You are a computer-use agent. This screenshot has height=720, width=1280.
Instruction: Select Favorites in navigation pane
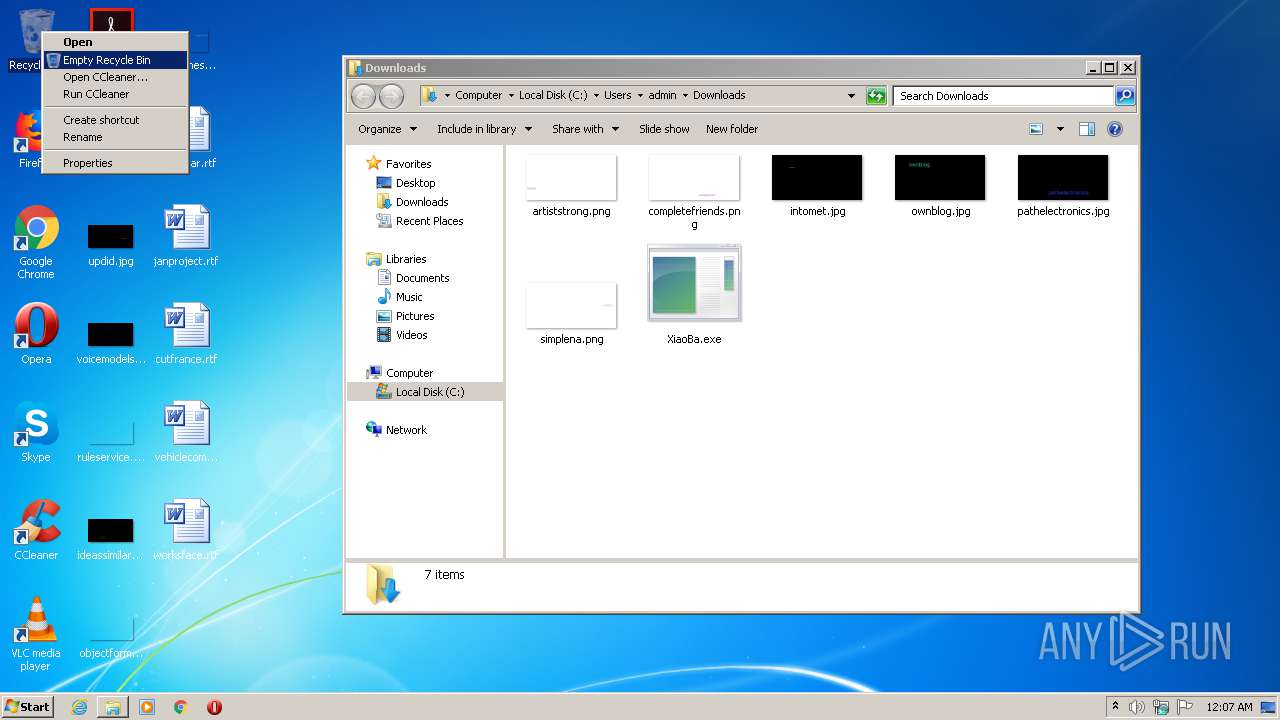pyautogui.click(x=408, y=164)
